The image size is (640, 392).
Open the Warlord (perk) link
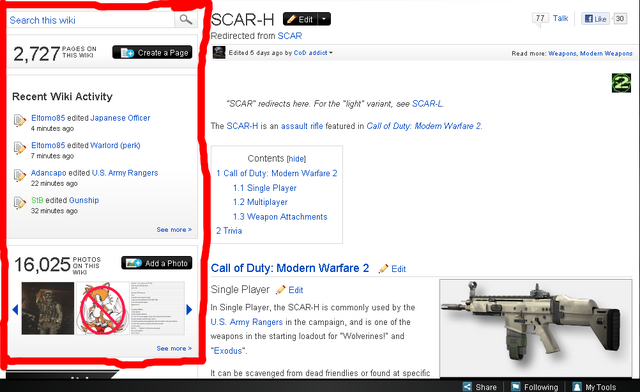click(x=115, y=145)
